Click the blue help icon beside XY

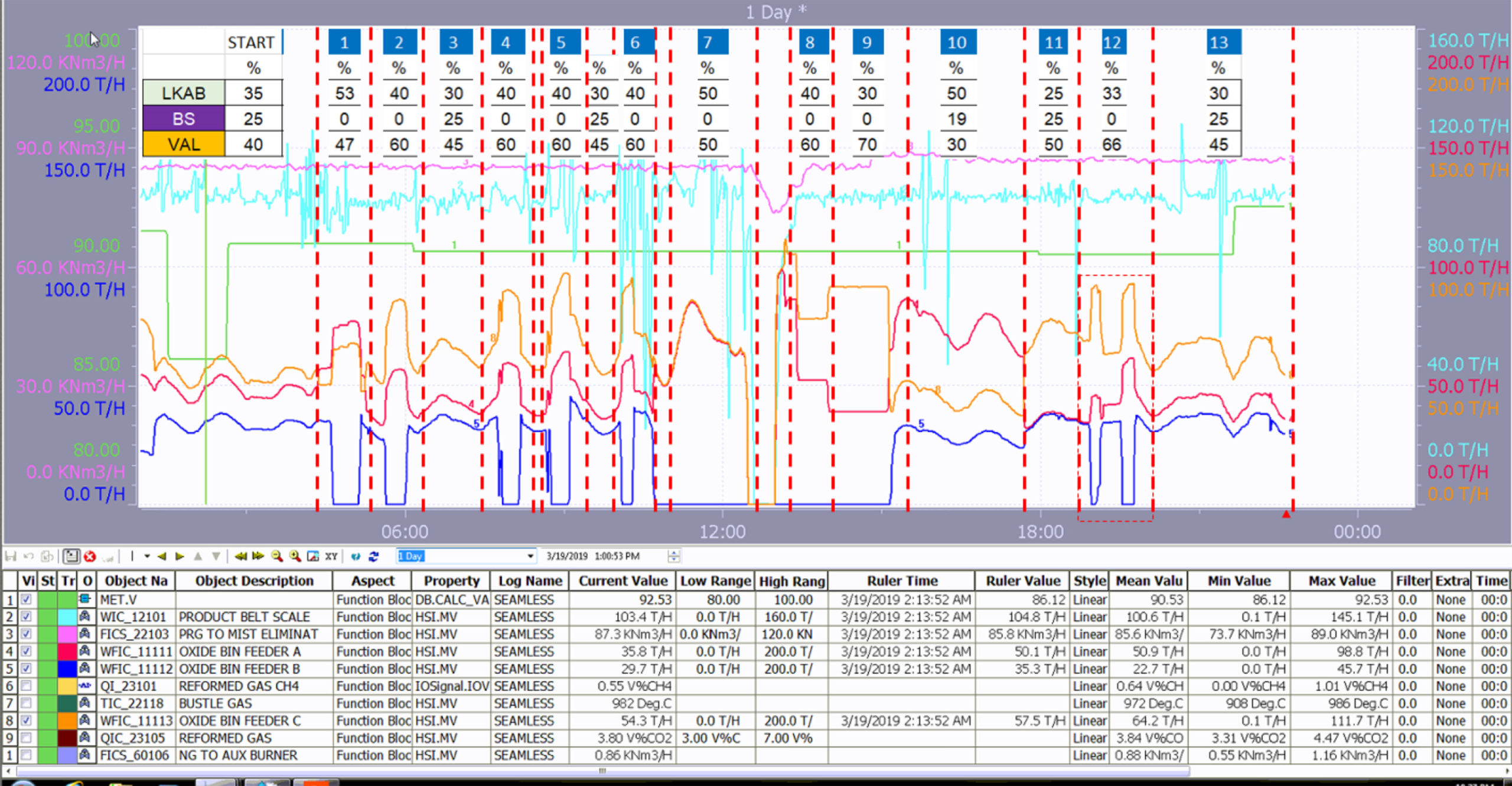(x=356, y=556)
